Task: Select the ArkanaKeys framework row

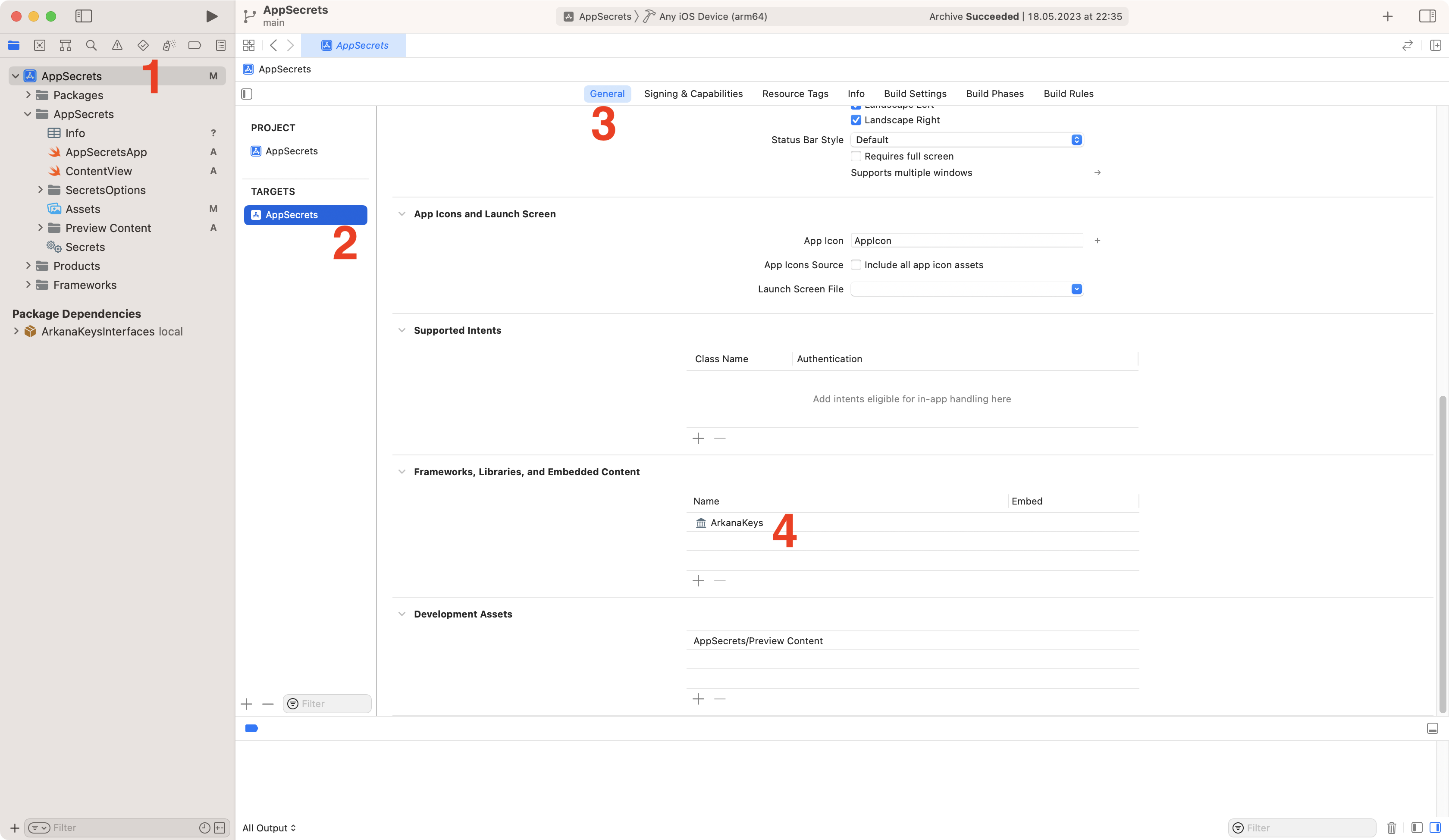Action: click(x=913, y=523)
